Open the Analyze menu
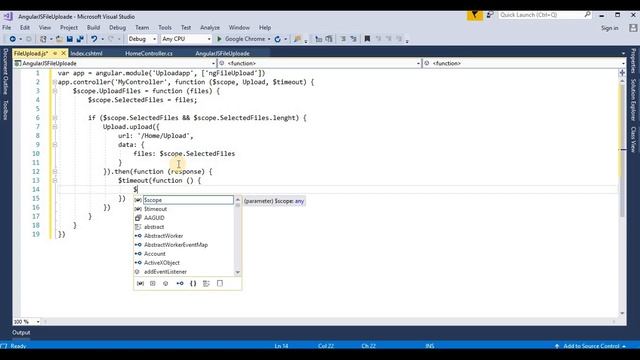640x360 pixels. point(210,28)
